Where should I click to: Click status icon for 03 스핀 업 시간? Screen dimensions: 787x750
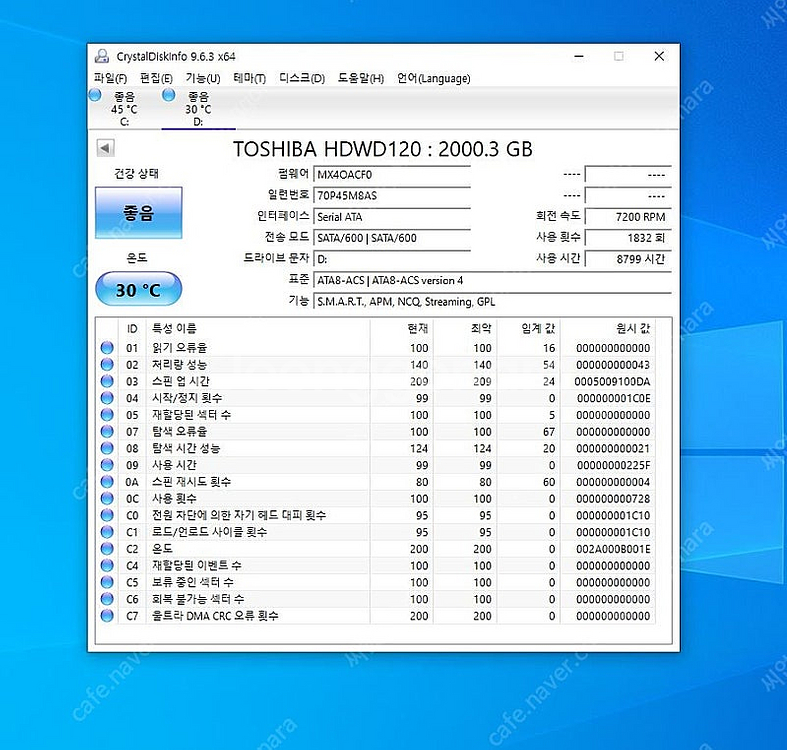(107, 381)
